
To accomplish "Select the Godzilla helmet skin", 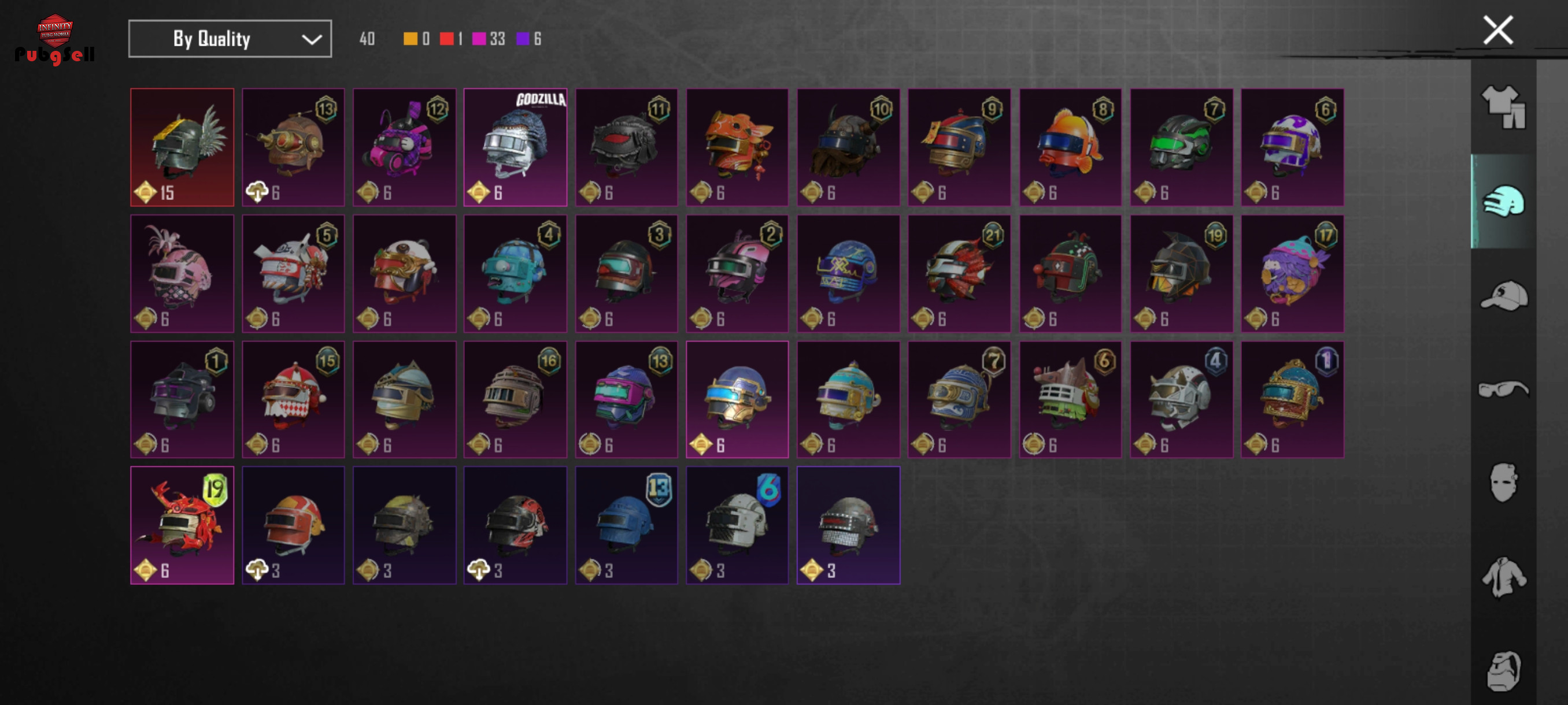I will (515, 147).
